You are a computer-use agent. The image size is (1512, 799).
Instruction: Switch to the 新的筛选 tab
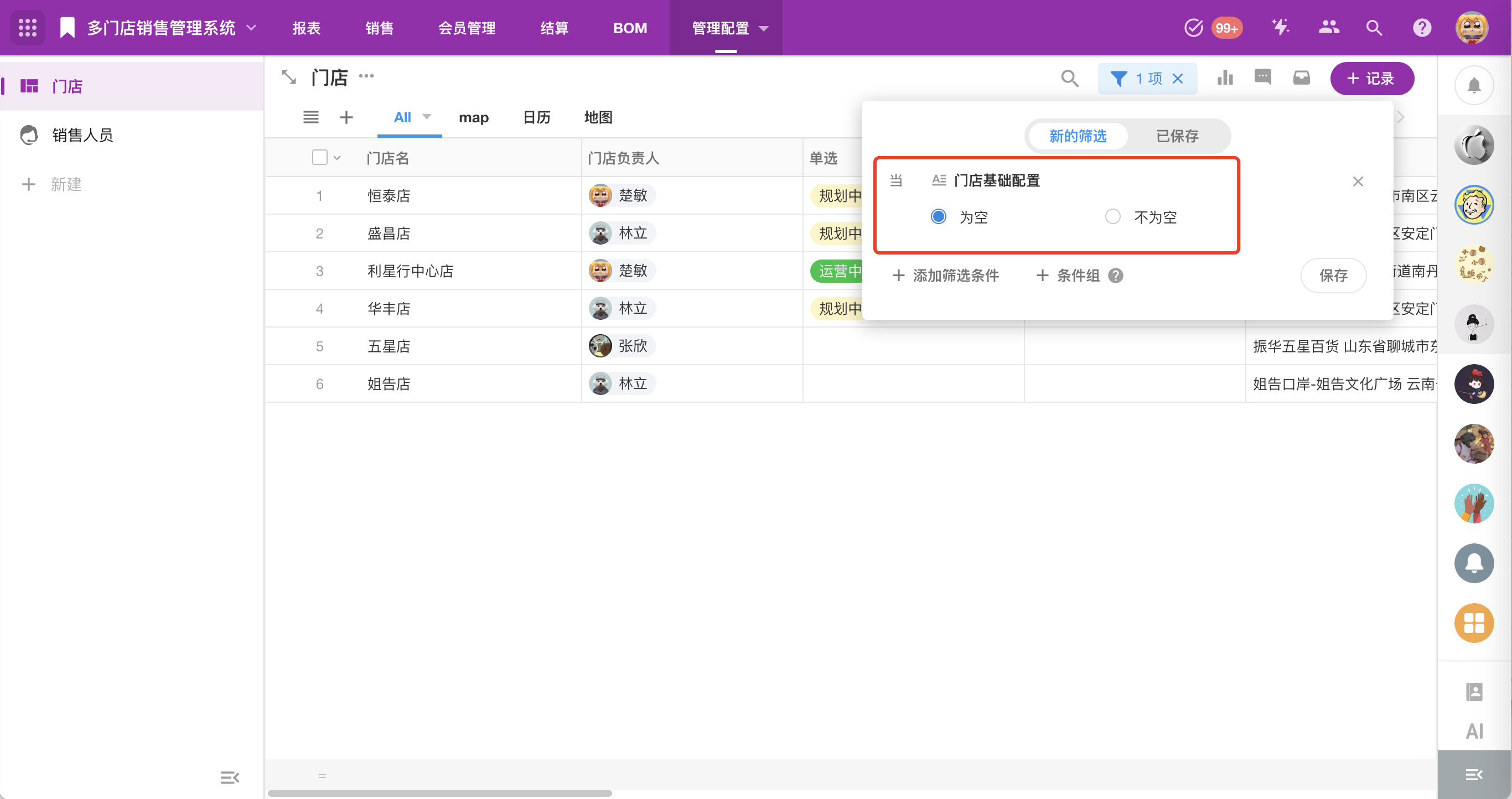tap(1078, 136)
